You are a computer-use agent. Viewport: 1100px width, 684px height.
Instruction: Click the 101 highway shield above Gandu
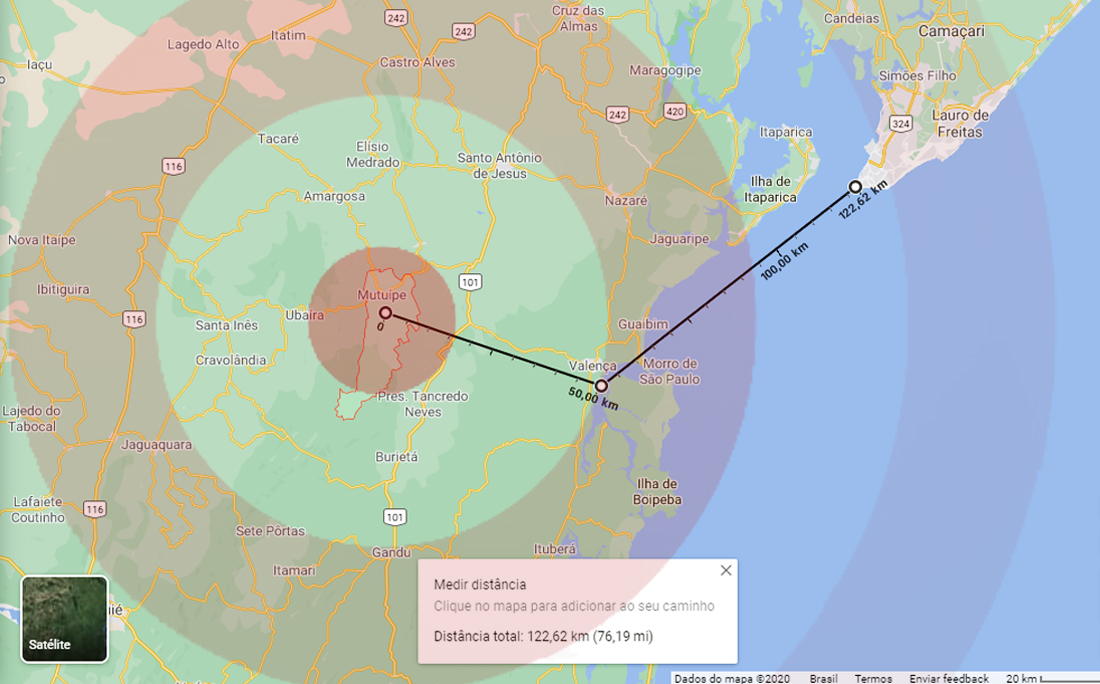395,517
